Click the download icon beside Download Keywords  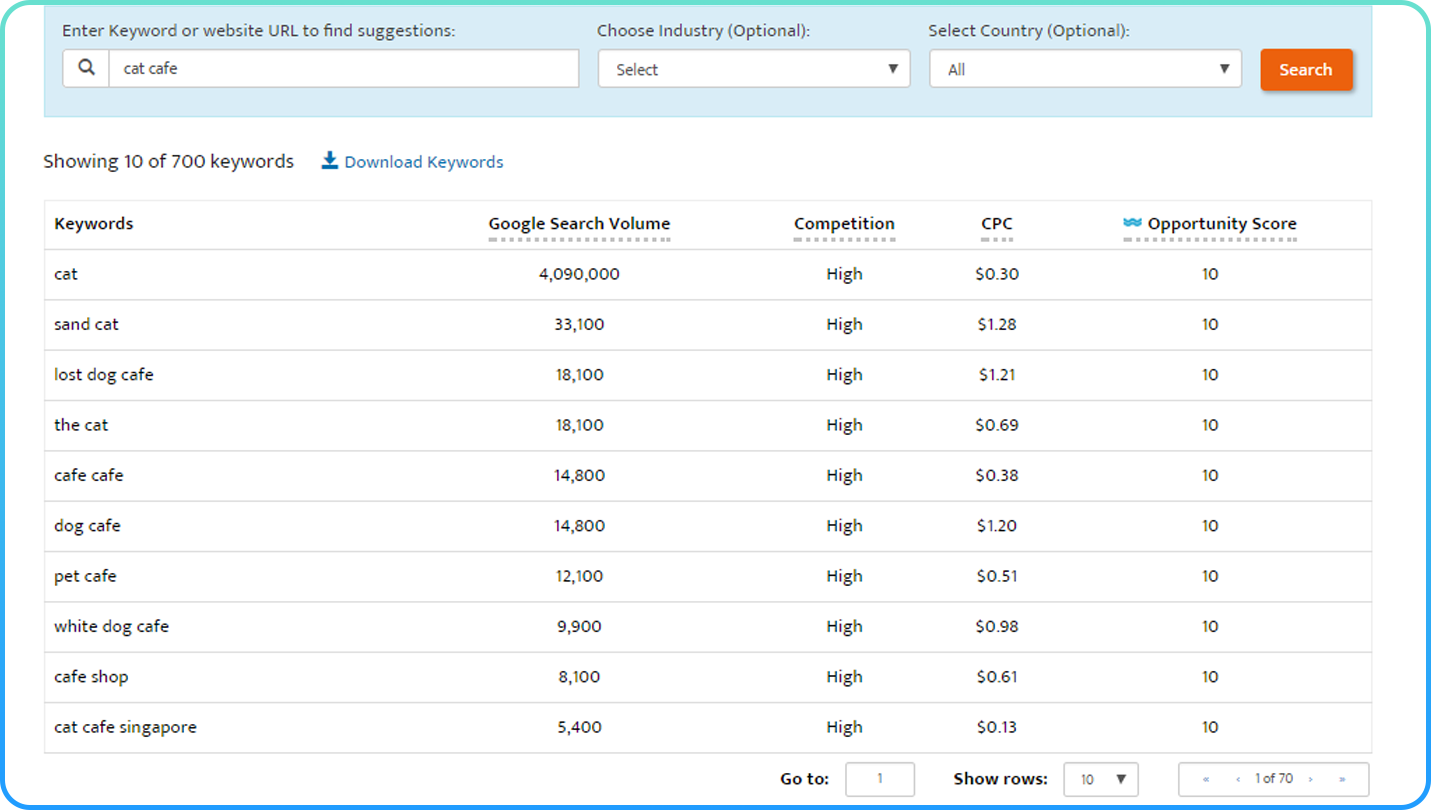[x=330, y=161]
